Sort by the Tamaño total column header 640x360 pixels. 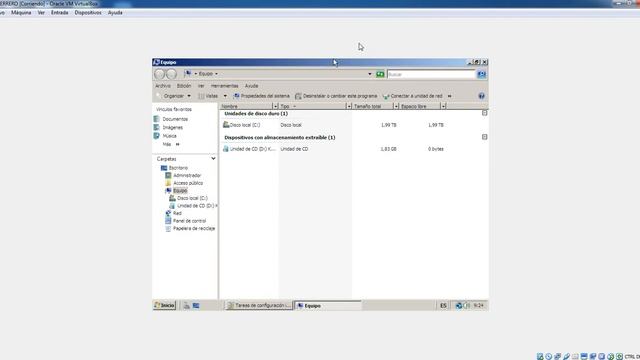click(x=372, y=106)
